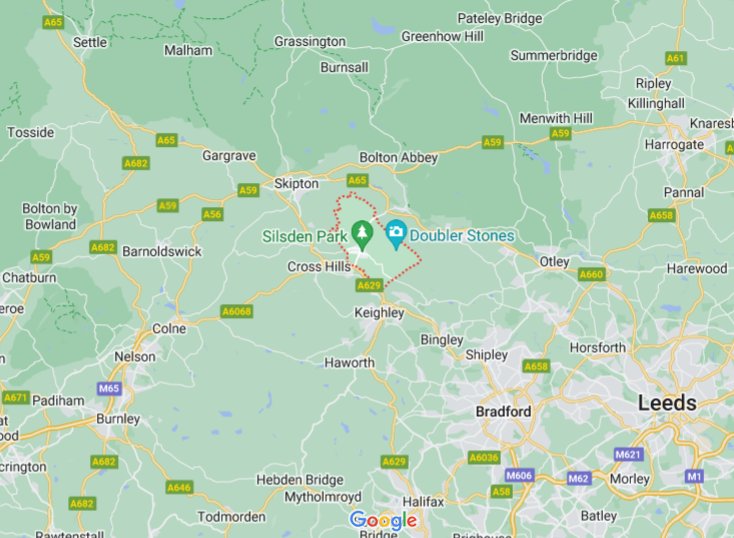Click the Hebden Bridge label
This screenshot has width=734, height=538.
click(300, 480)
